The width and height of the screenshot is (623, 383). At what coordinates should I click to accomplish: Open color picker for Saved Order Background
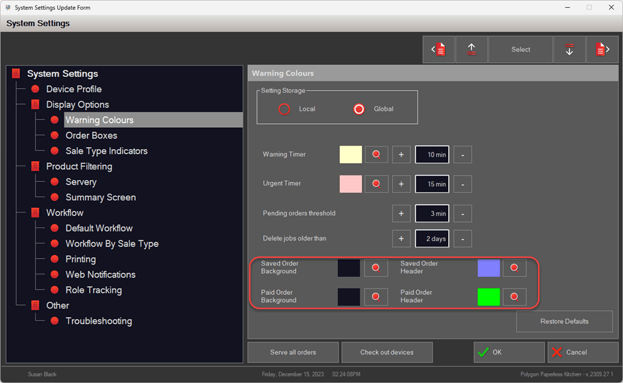pos(376,268)
